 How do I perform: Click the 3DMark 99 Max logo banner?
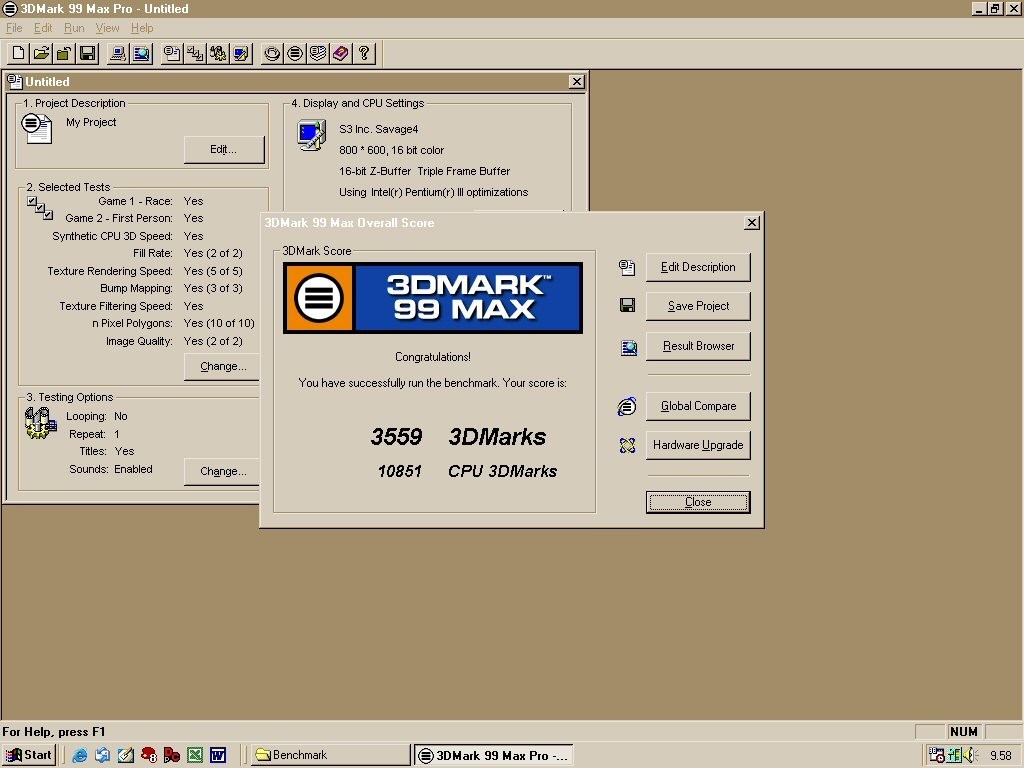(x=432, y=298)
